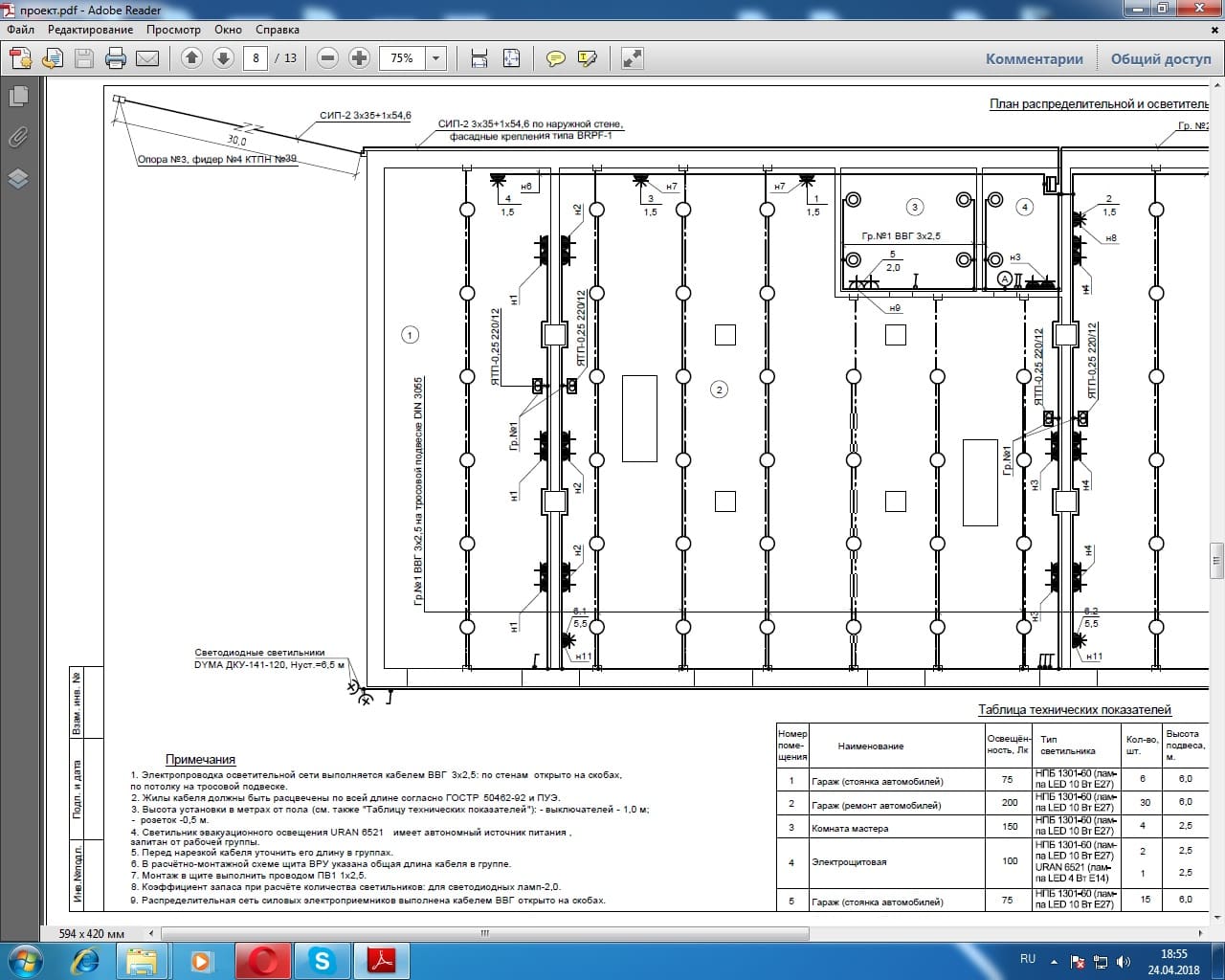This screenshot has width=1225, height=980.
Task: Expand hidden system tray icons
Action: coord(1054,960)
